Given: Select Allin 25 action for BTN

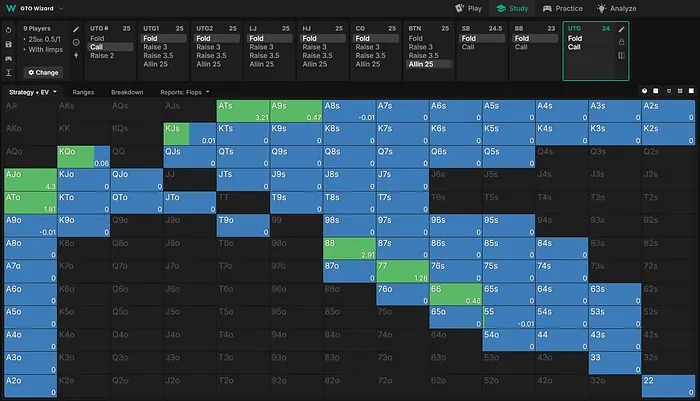Looking at the screenshot, I should click(x=429, y=64).
